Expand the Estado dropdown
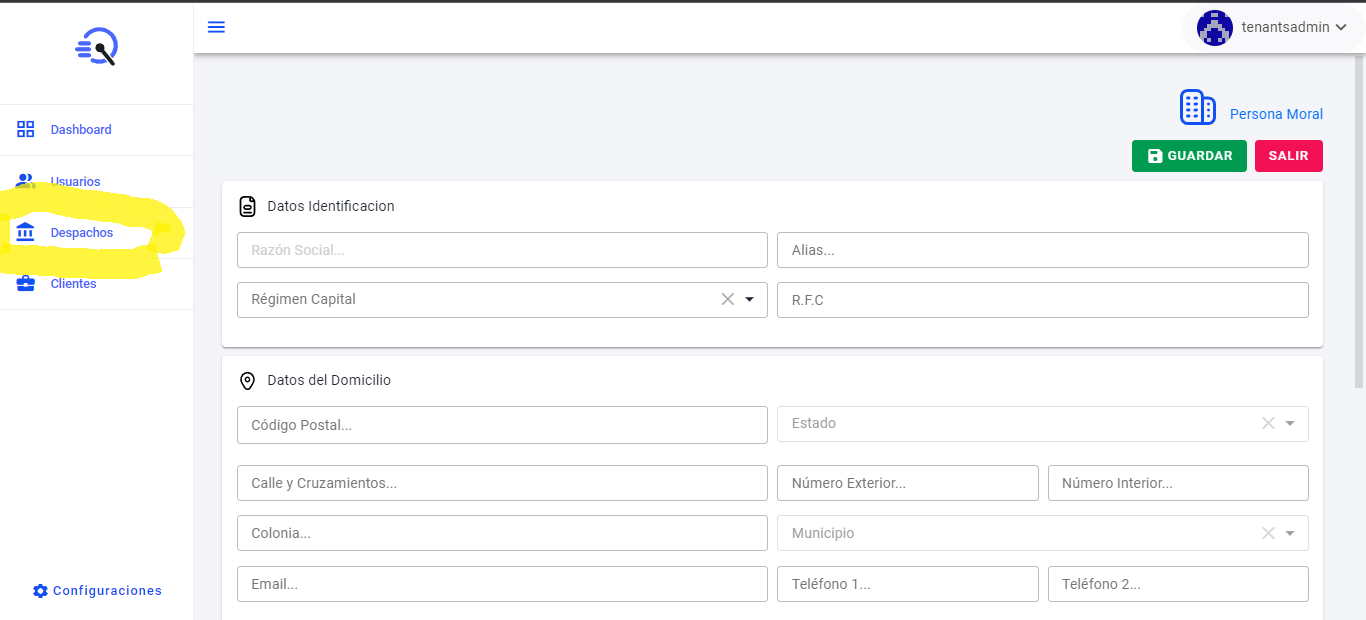This screenshot has height=620, width=1366. (1290, 423)
